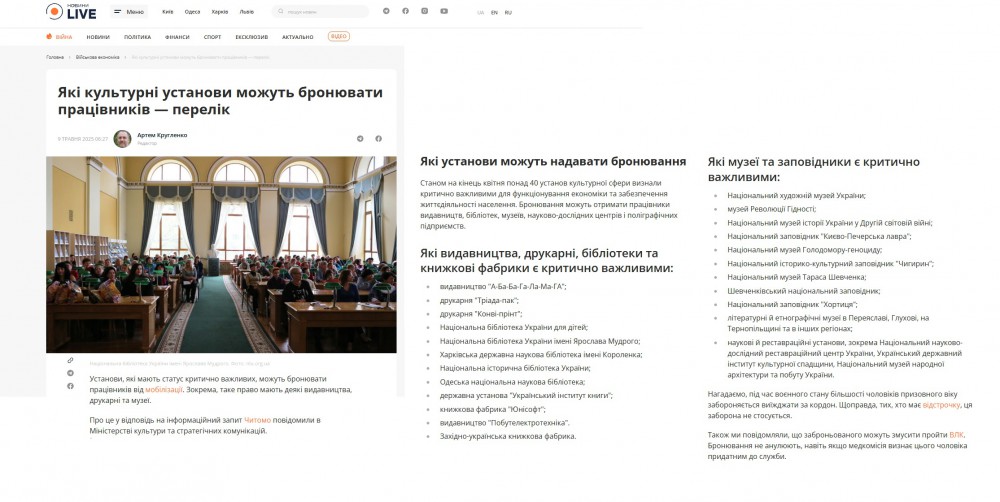Viewport: 1000px width, 502px height.
Task: Click the ВІДЕО button in the nav bar
Action: 339,36
